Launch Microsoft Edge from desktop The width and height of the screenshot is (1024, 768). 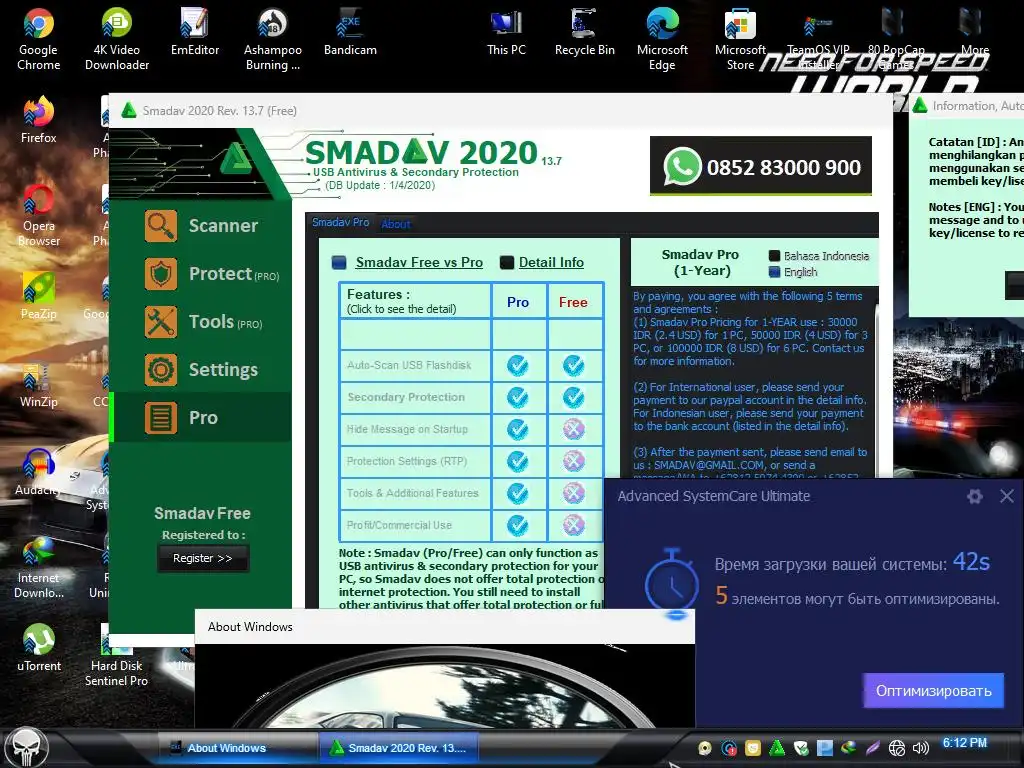(662, 39)
